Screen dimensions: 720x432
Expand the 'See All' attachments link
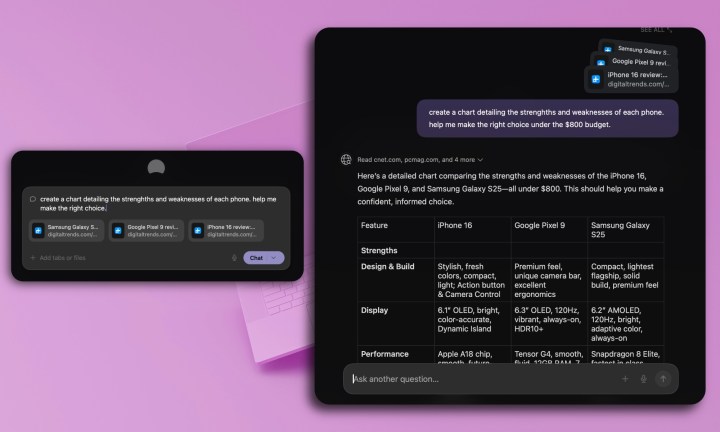[656, 30]
